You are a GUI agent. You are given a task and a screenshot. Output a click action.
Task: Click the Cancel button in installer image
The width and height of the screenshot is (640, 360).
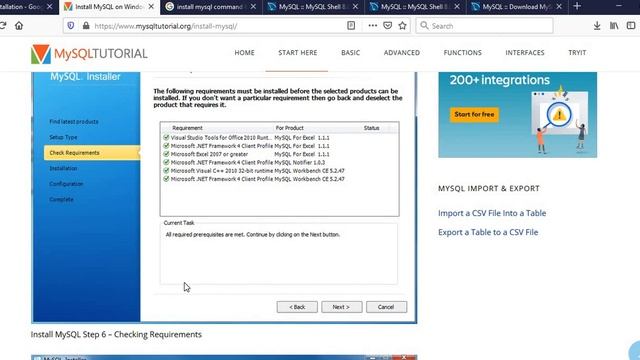click(x=386, y=307)
